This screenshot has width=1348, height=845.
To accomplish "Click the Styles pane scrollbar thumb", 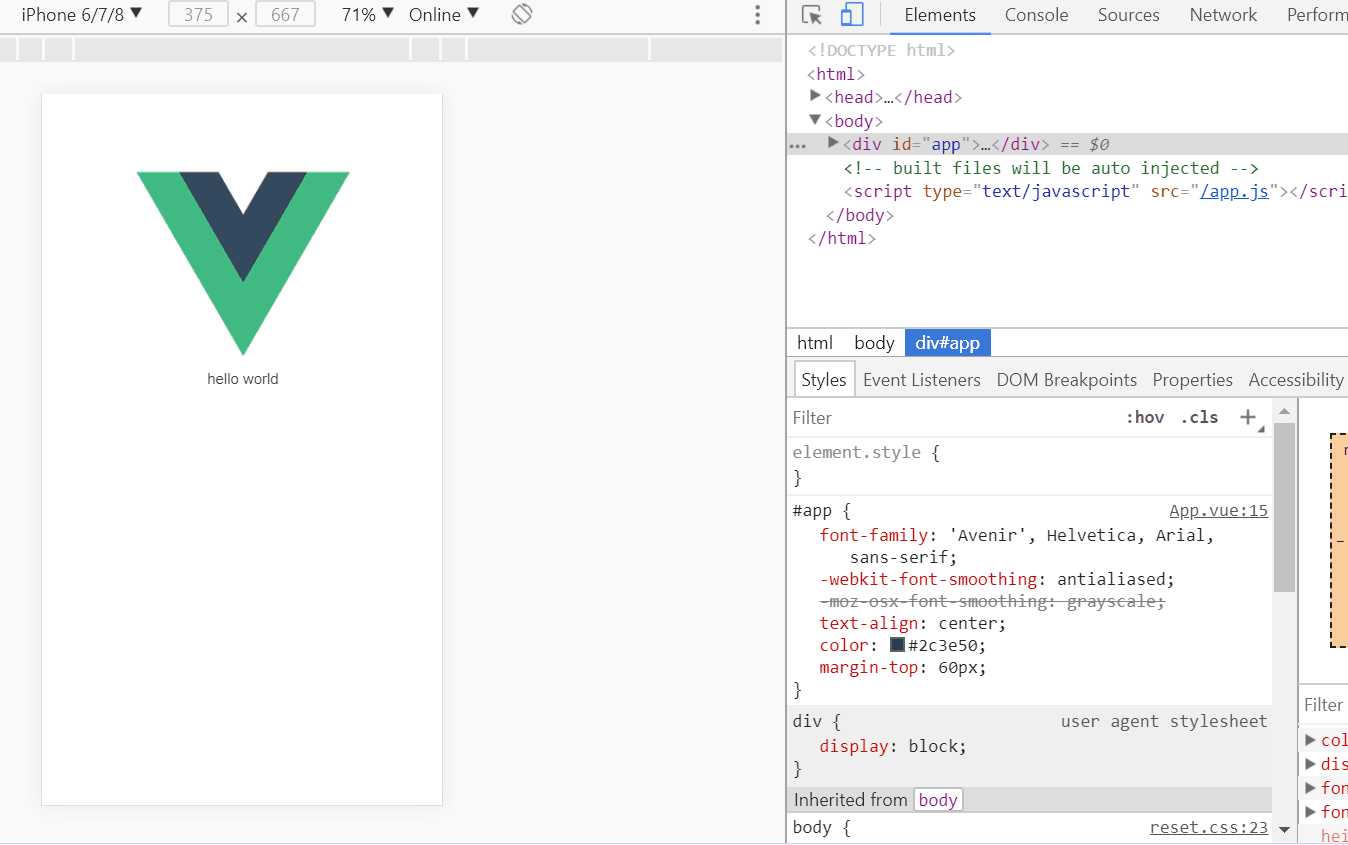I will pyautogui.click(x=1284, y=506).
